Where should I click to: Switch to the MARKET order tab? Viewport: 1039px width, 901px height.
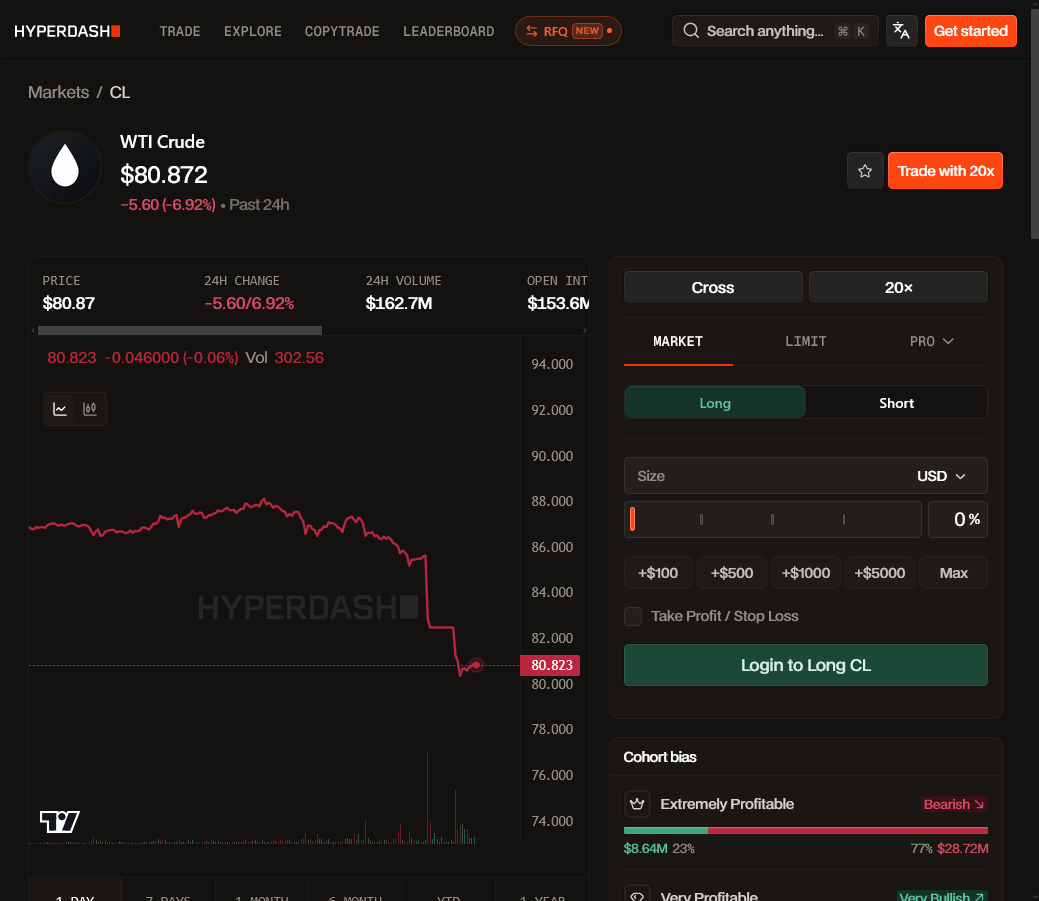point(678,342)
